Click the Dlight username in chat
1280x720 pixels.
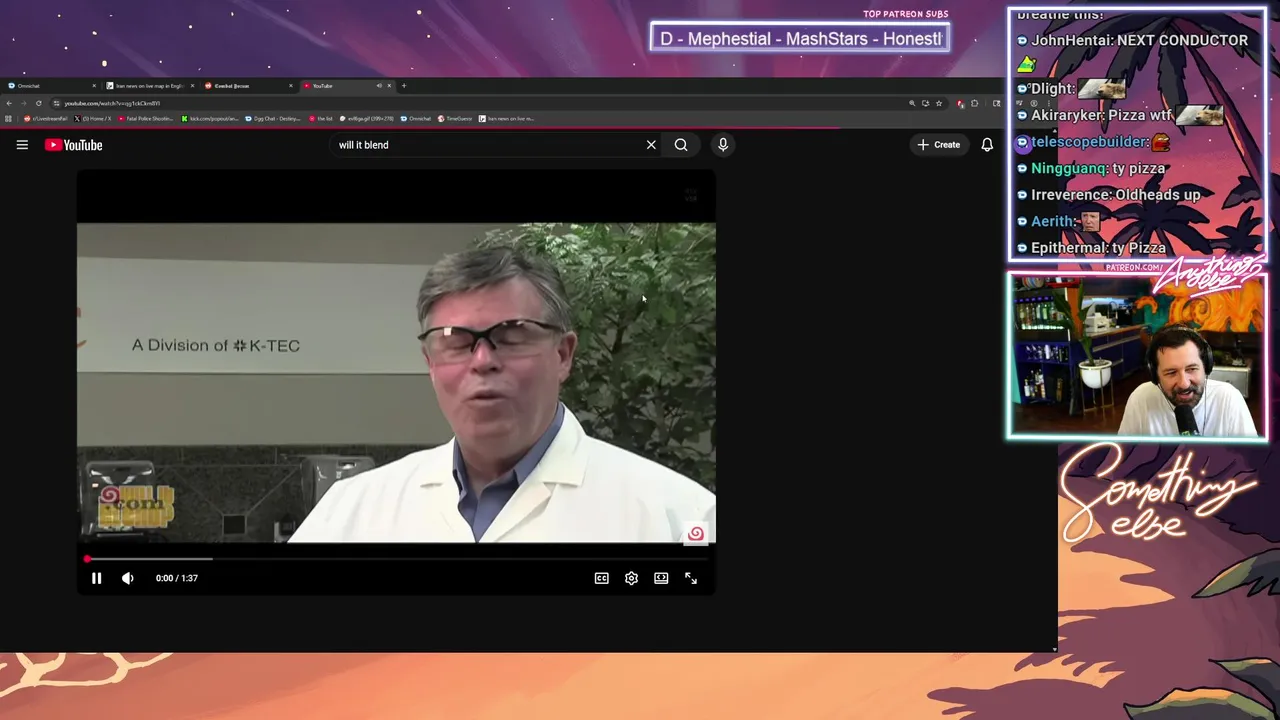[x=1053, y=89]
